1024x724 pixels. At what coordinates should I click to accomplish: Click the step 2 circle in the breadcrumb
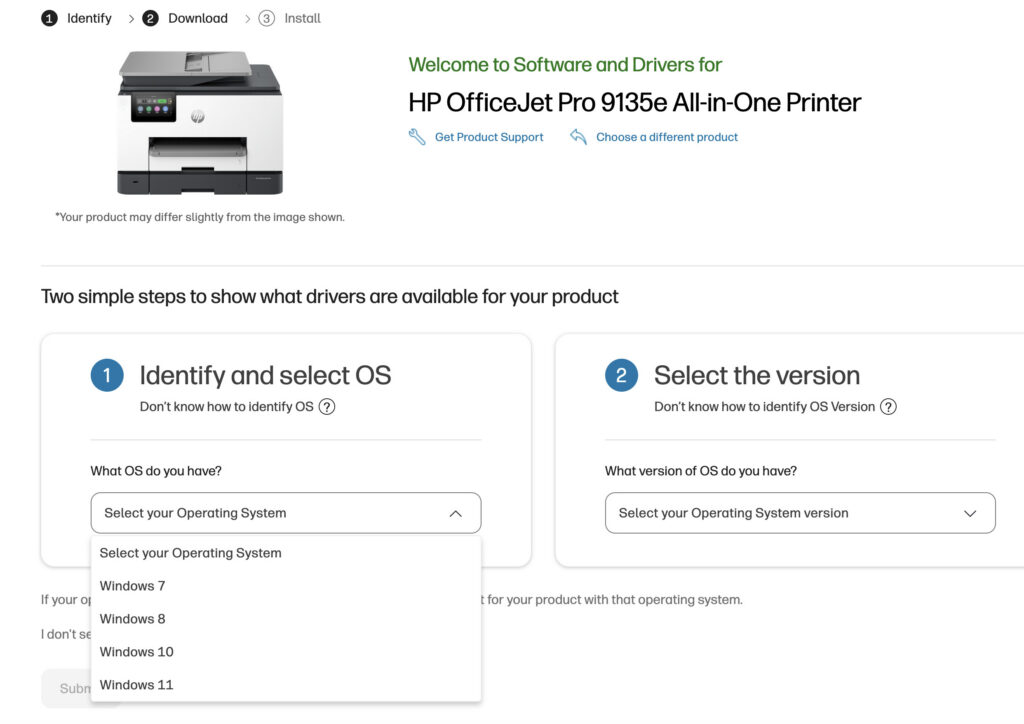click(x=150, y=17)
